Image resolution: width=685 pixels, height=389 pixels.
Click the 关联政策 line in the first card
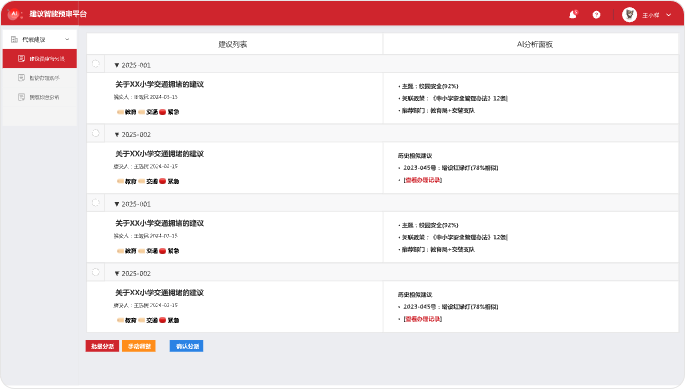pos(453,98)
